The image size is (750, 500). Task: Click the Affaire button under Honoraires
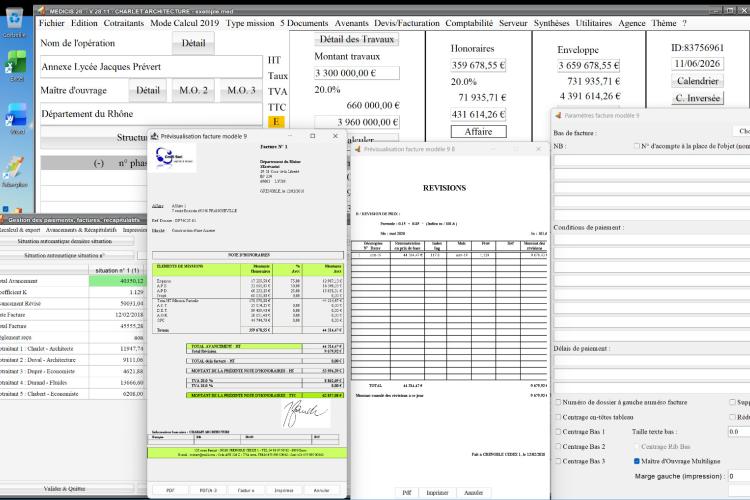(x=478, y=132)
